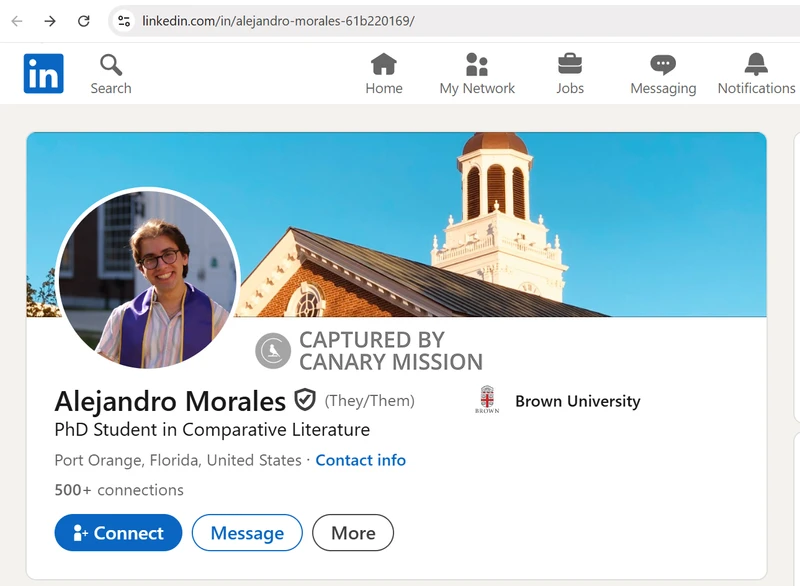Click the Connect button
The image size is (800, 586).
[118, 532]
